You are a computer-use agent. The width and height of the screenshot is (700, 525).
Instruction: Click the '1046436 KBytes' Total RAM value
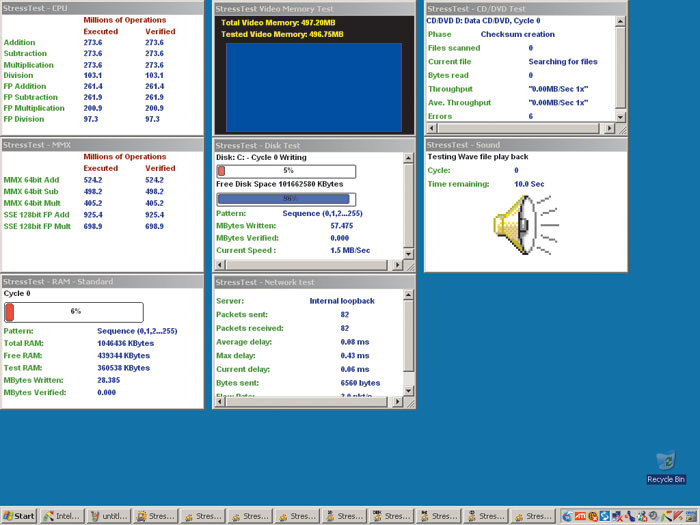click(x=125, y=343)
